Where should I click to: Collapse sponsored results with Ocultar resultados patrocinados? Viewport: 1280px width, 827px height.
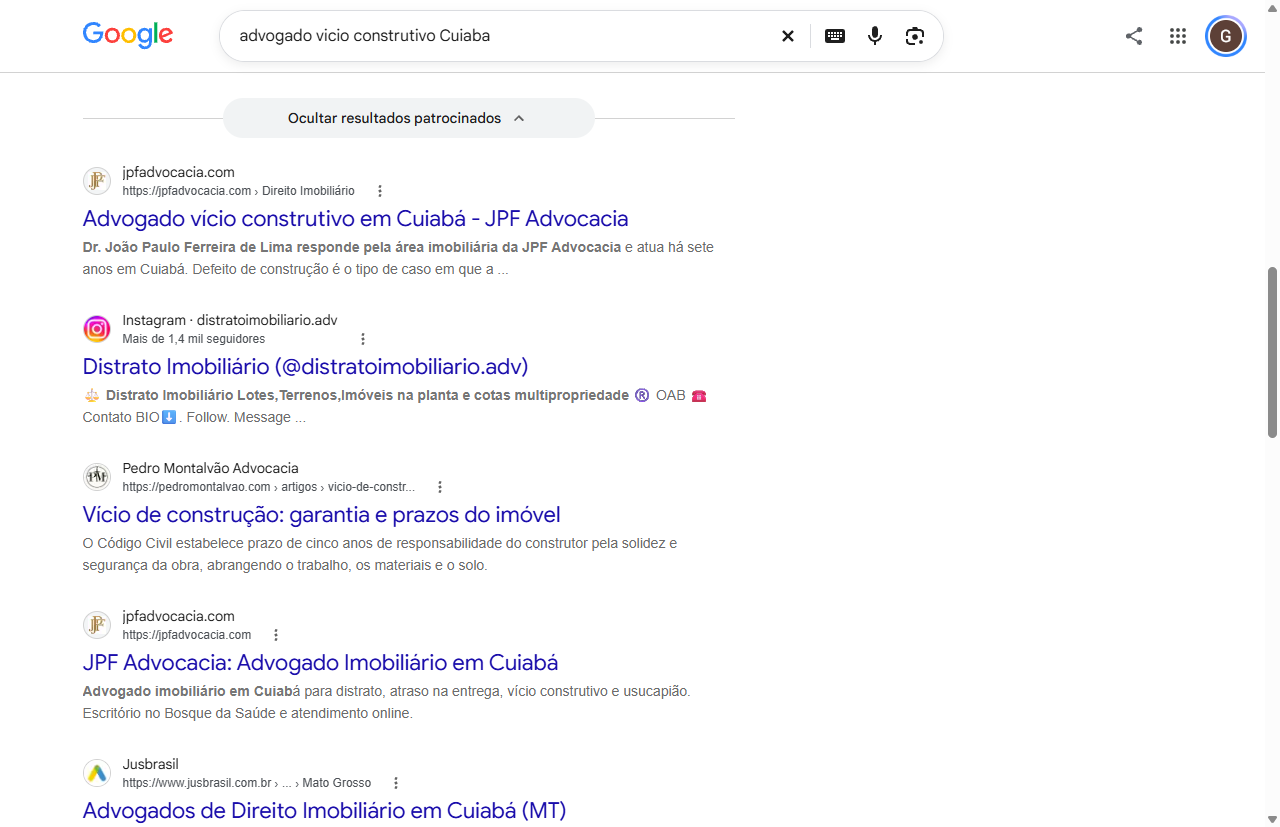[408, 118]
